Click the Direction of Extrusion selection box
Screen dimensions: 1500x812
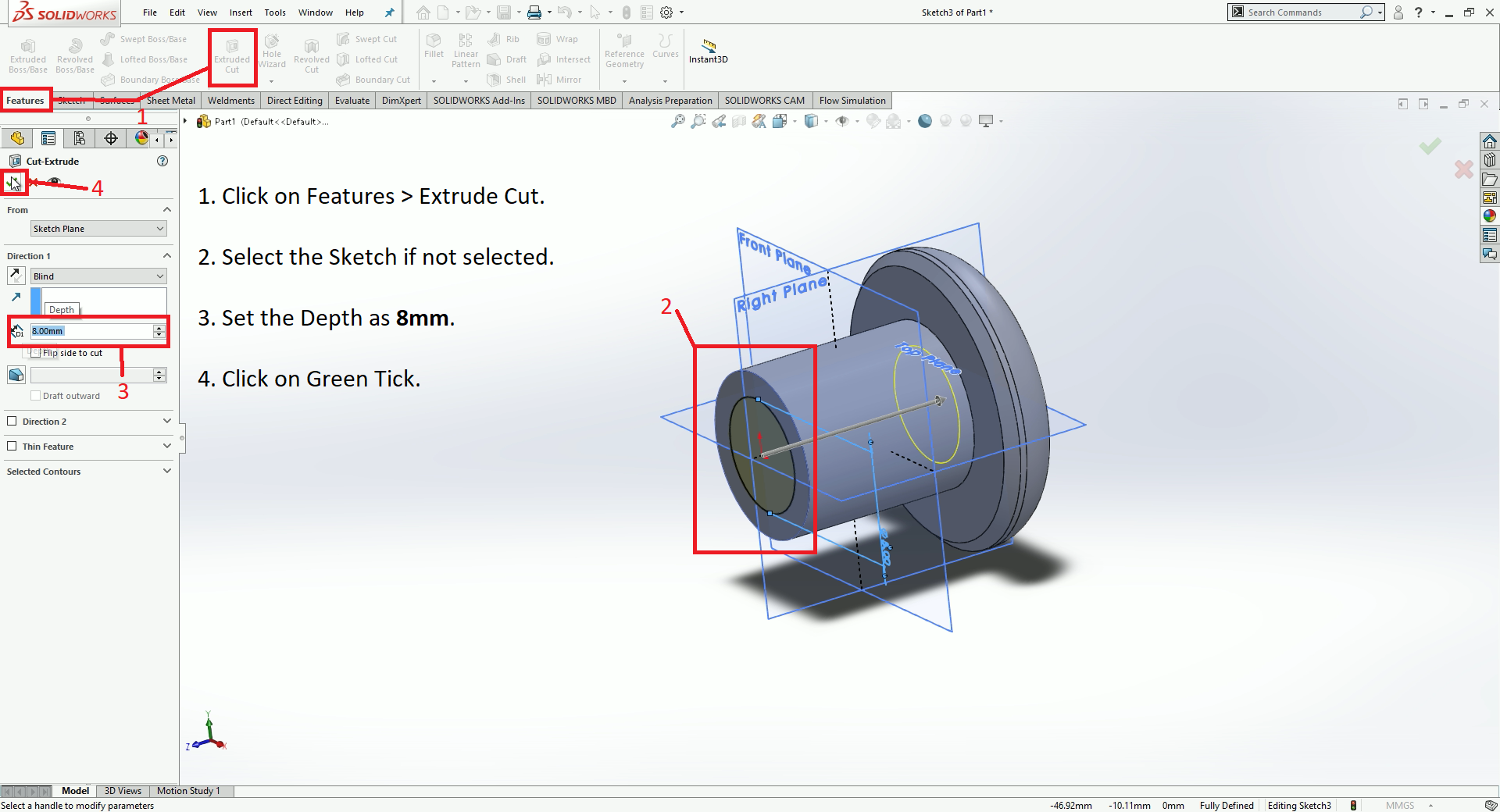104,301
